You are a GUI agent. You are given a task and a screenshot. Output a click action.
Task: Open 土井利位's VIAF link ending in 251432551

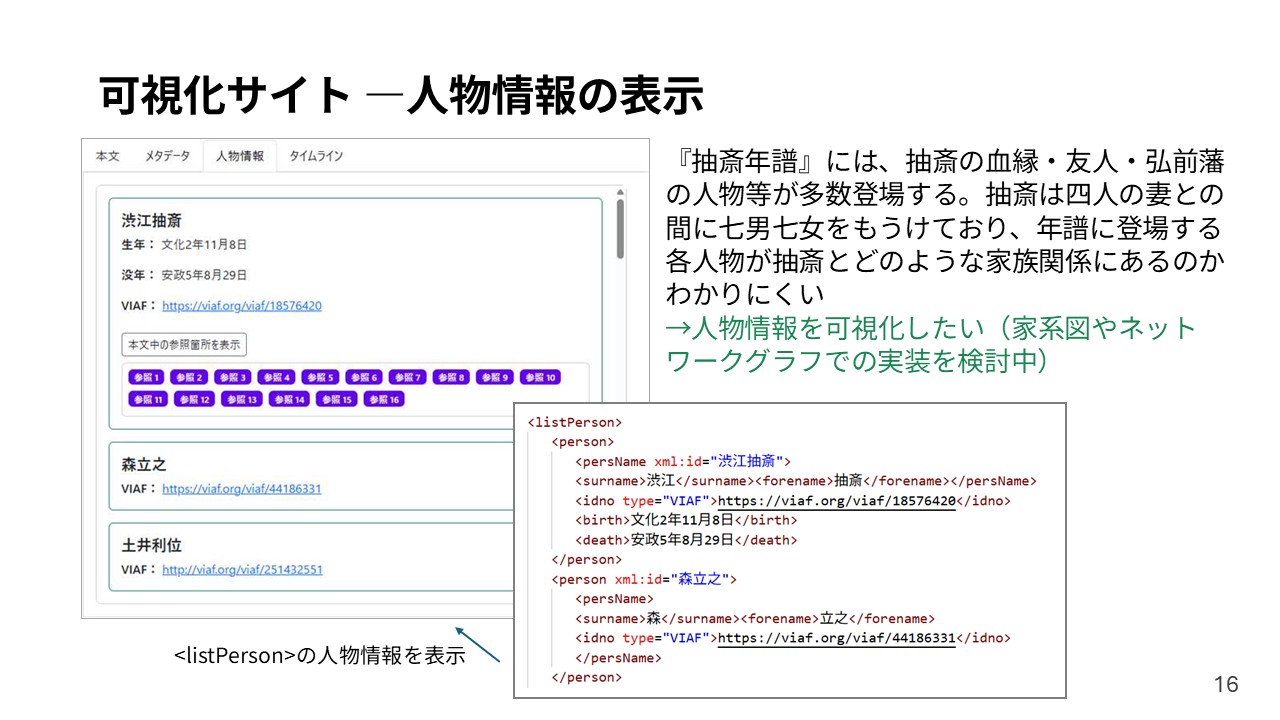pyautogui.click(x=242, y=570)
